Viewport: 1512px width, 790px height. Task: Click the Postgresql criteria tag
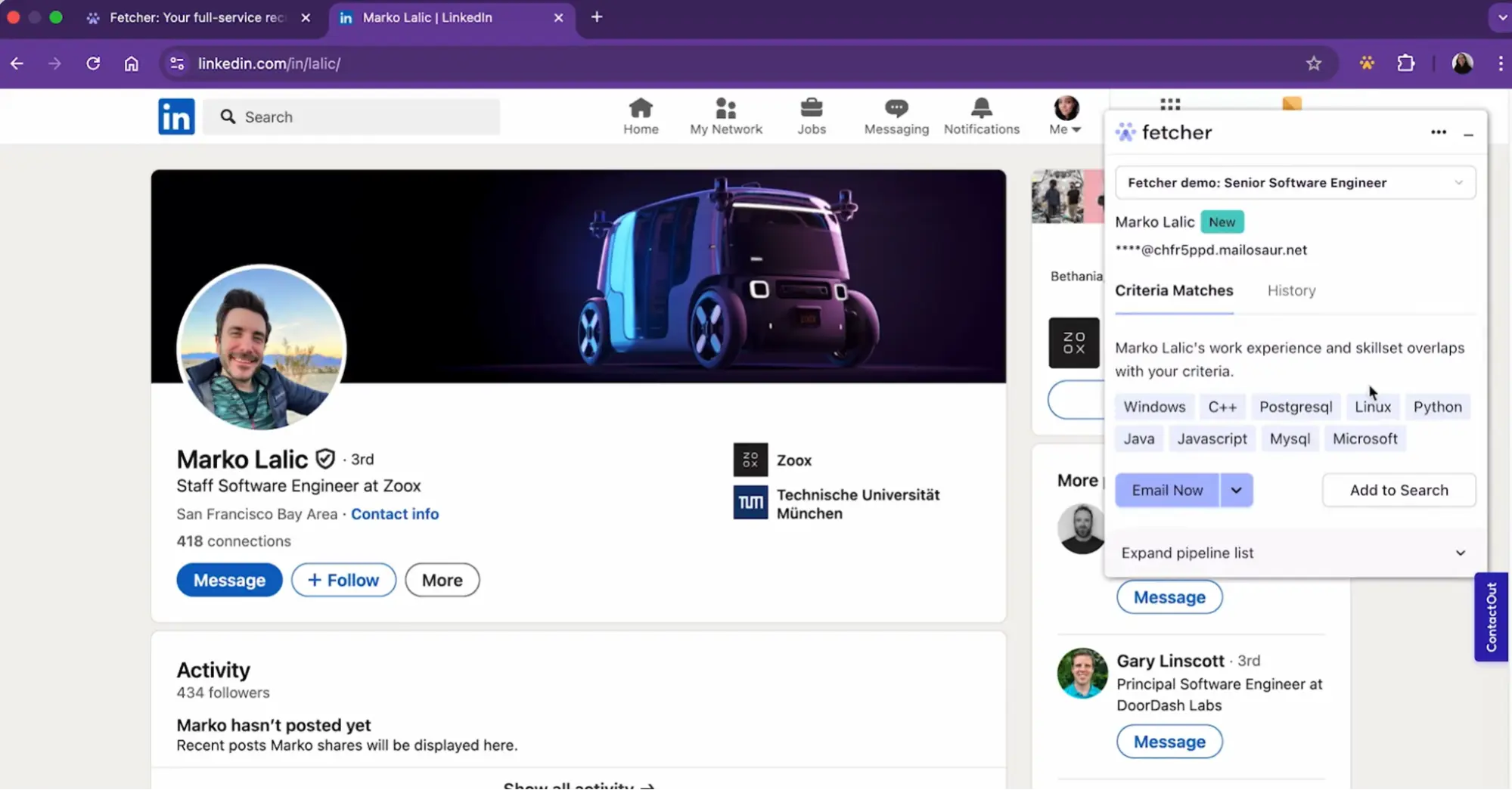click(1296, 407)
